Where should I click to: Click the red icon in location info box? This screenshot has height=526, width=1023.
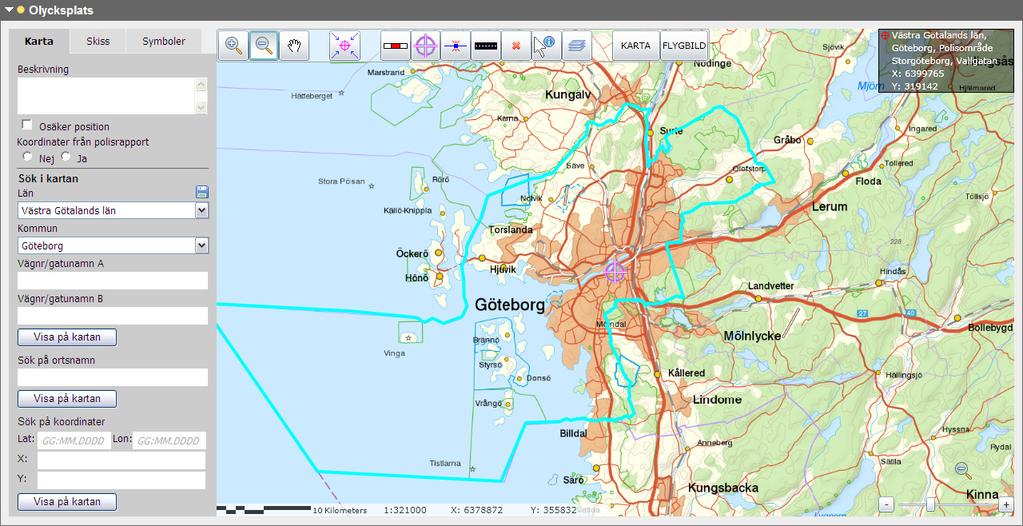pos(885,36)
